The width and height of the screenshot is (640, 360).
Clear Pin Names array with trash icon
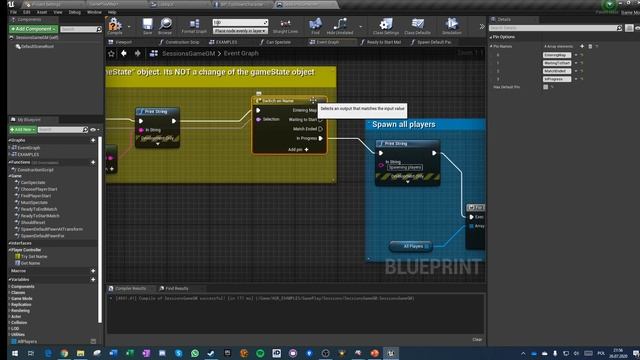click(590, 46)
